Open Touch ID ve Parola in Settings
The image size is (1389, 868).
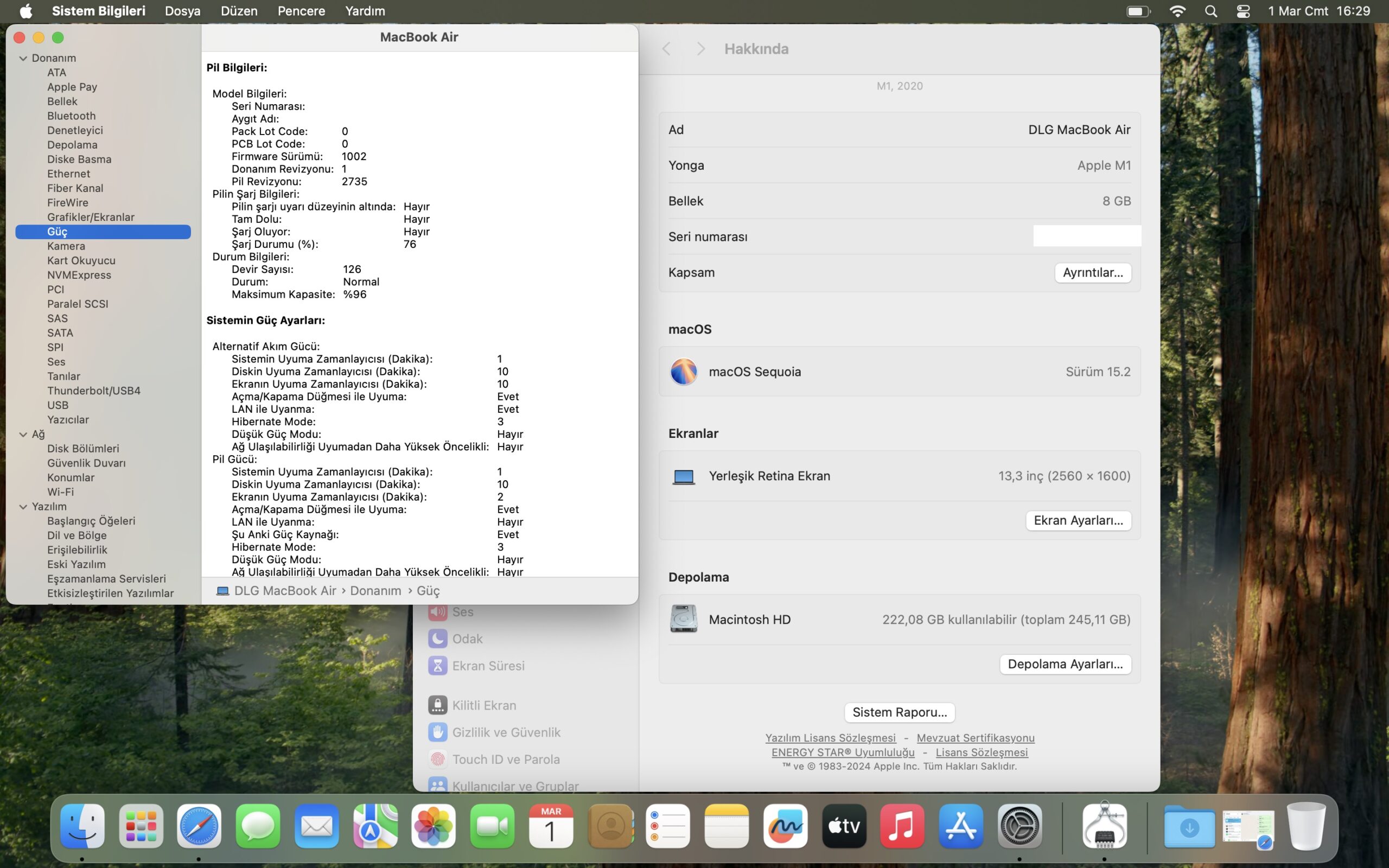pos(494,759)
